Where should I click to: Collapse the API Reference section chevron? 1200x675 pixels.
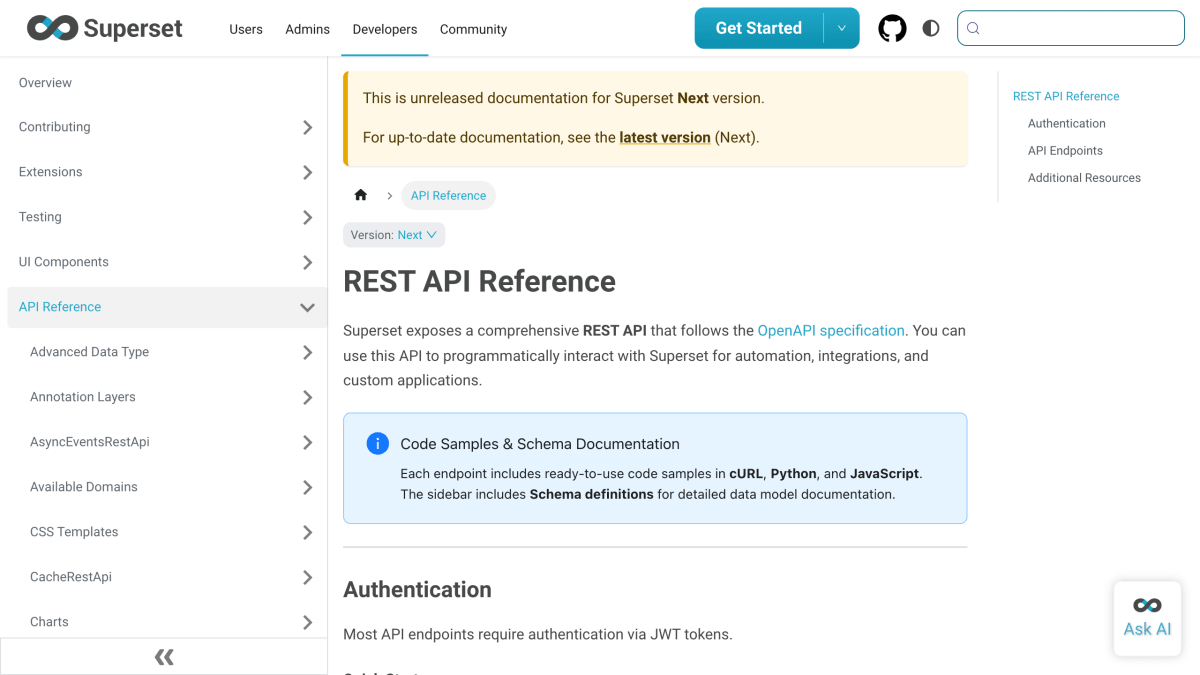point(307,307)
